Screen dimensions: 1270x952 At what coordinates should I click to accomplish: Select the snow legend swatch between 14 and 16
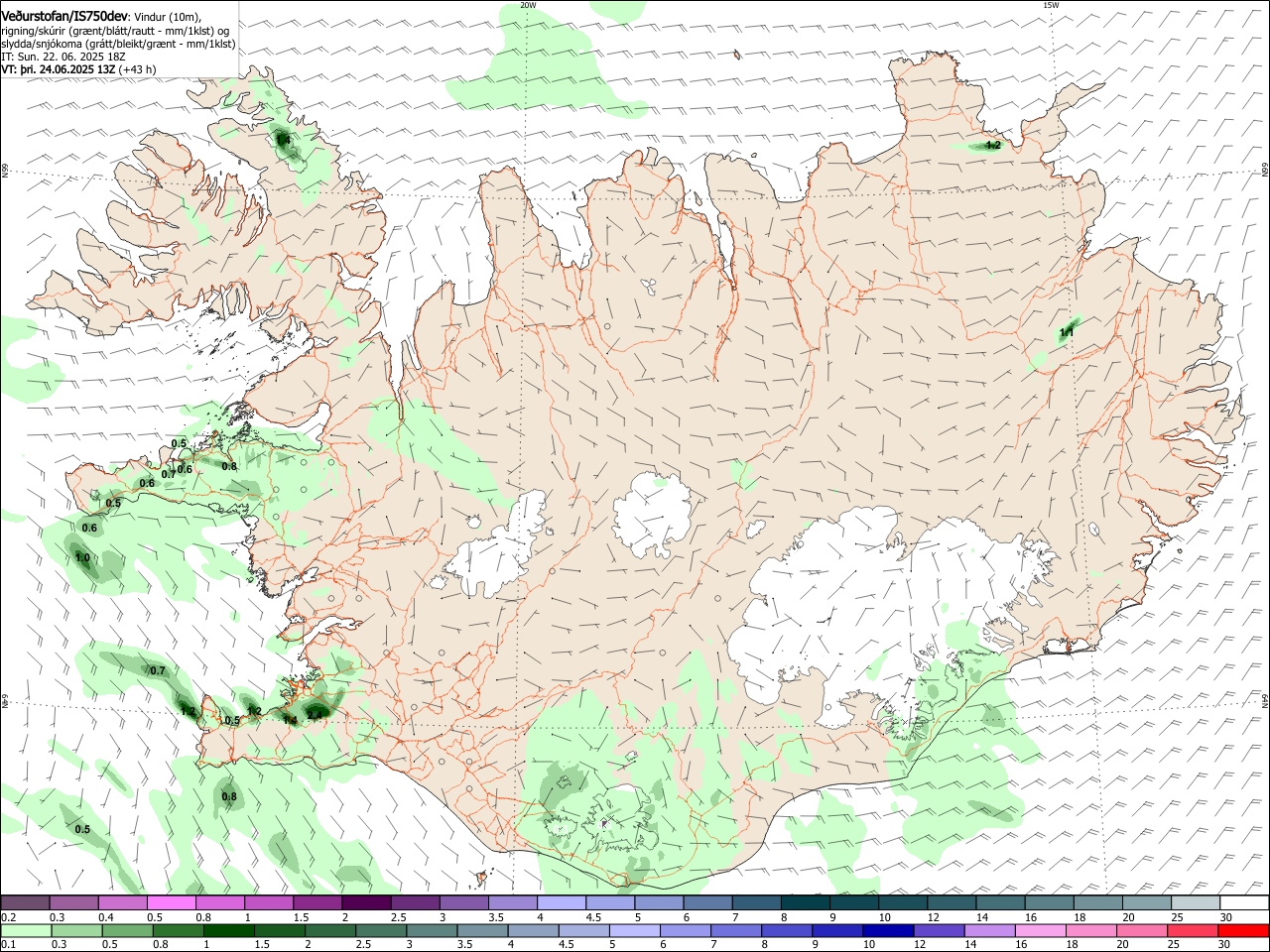tap(1001, 903)
